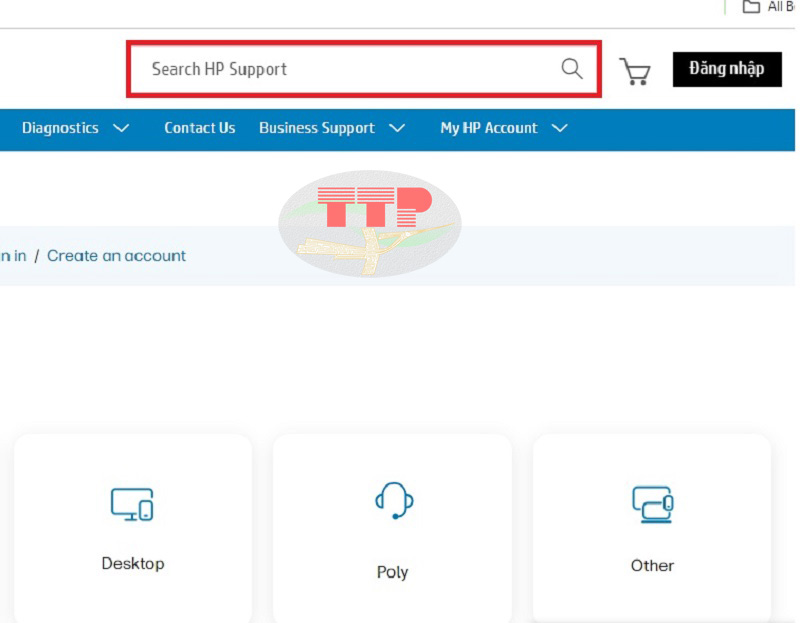The height and width of the screenshot is (623, 800).
Task: Choose the Other product card label
Action: pos(652,565)
